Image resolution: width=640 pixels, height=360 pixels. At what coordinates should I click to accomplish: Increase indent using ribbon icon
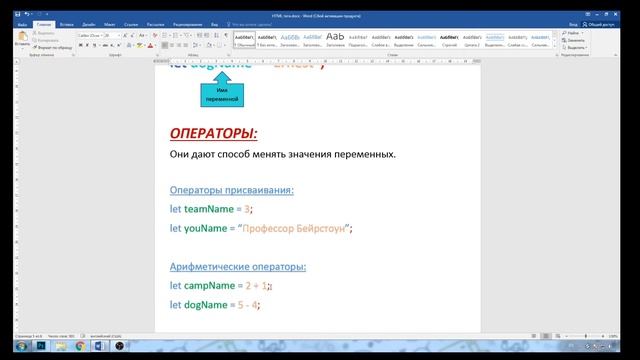tap(207, 36)
